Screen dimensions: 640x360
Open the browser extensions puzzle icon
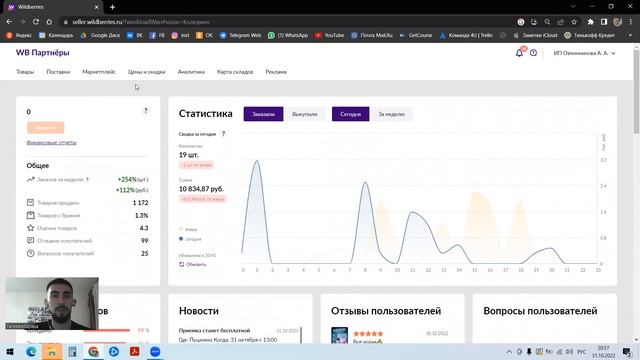pos(591,22)
